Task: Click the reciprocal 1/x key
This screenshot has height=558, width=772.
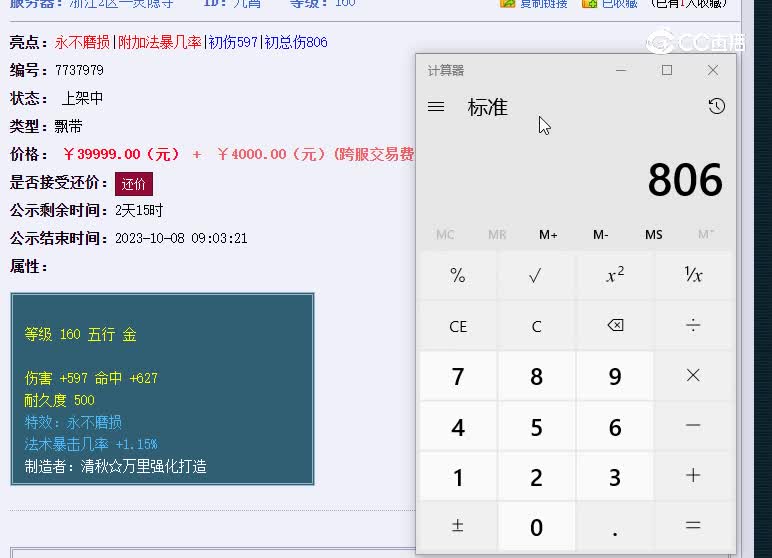Action: [693, 275]
